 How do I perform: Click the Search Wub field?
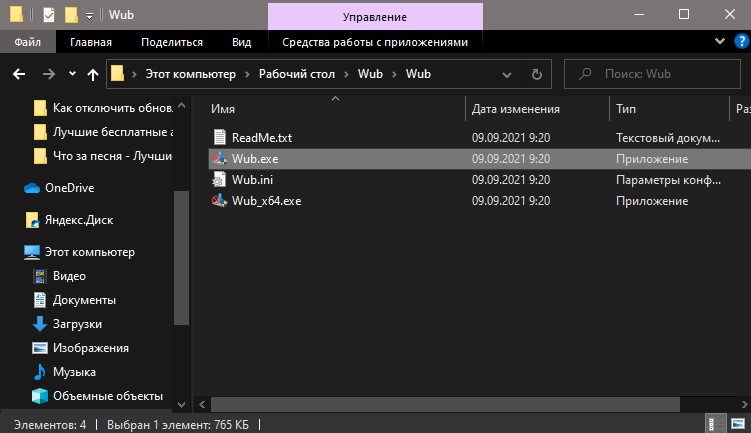pyautogui.click(x=652, y=74)
